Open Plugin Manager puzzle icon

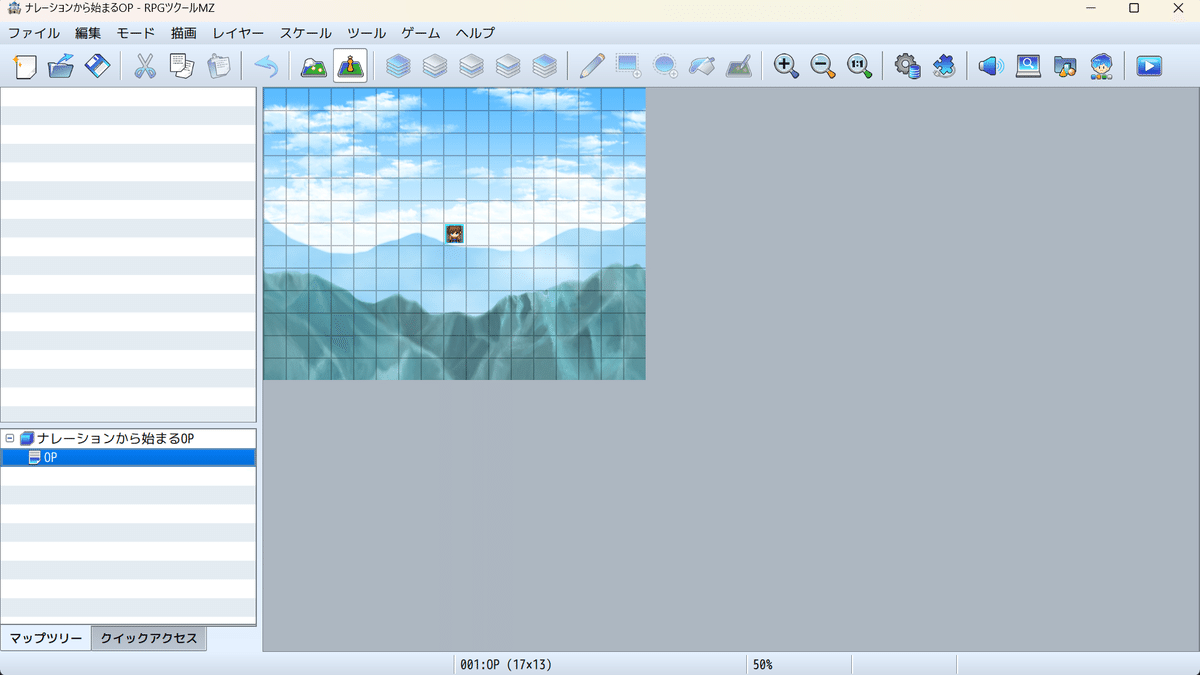pos(943,67)
